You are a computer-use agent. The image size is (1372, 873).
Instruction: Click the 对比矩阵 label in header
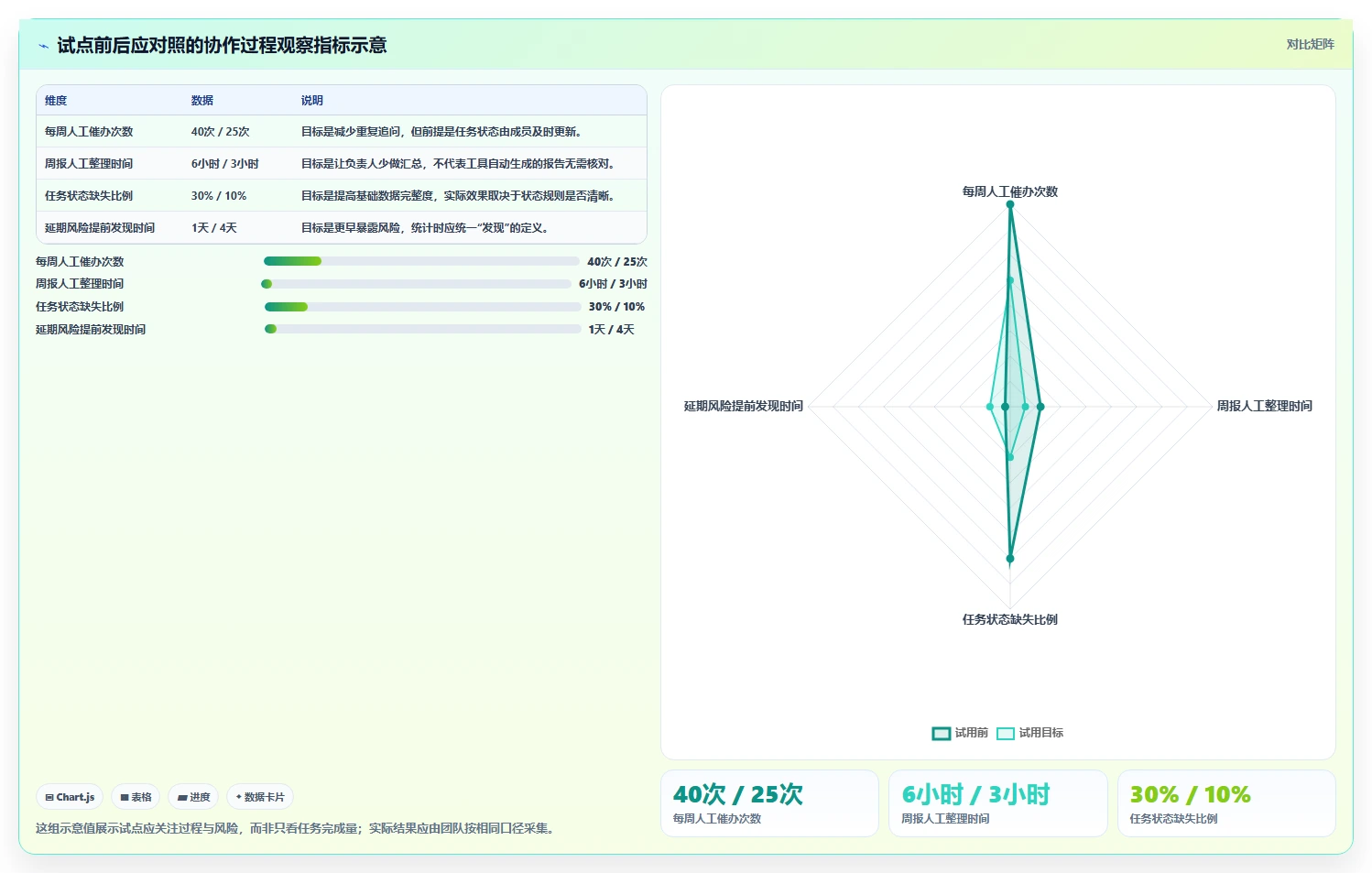(1310, 44)
